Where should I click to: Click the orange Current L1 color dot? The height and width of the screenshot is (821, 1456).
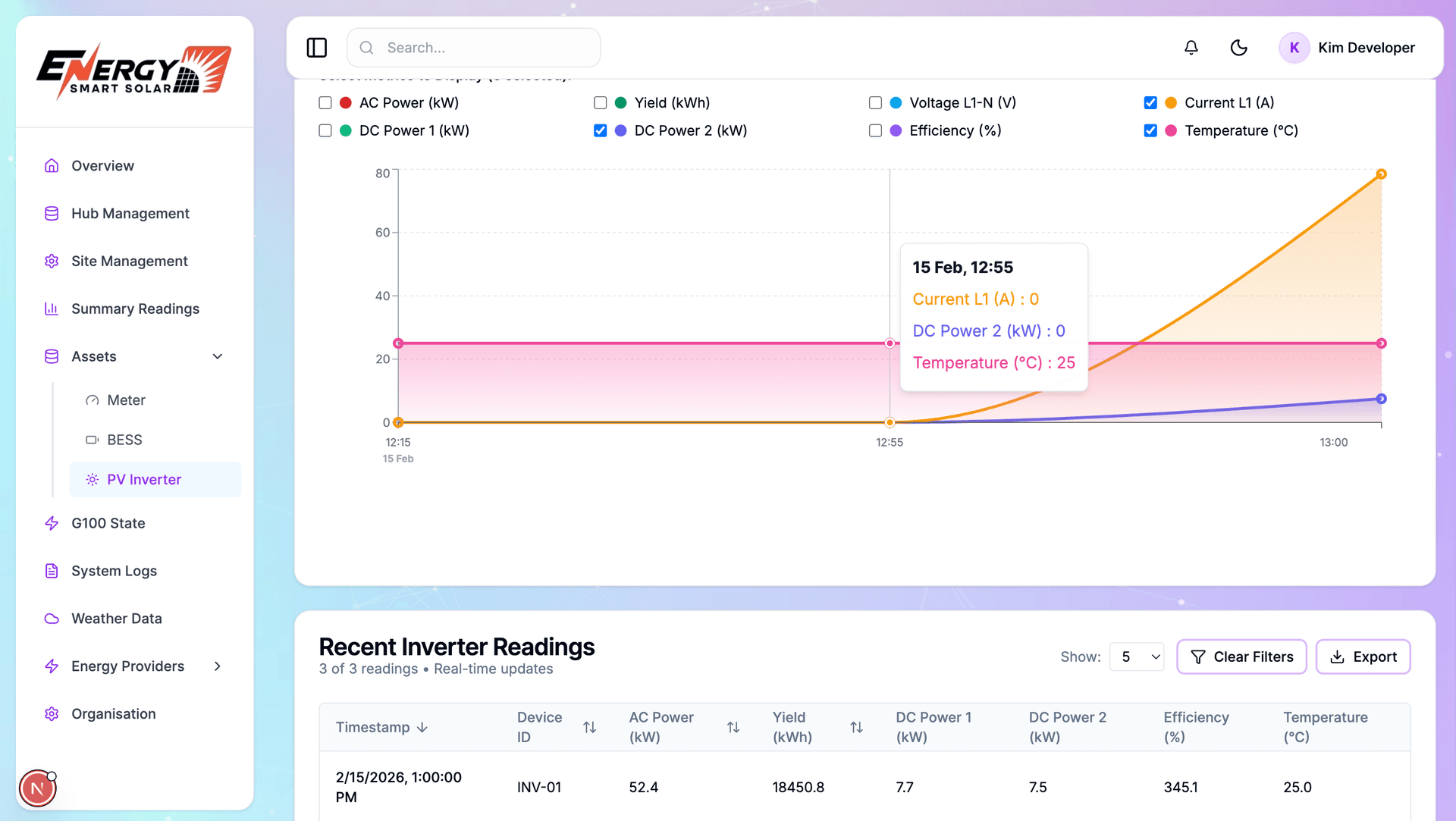click(1171, 102)
